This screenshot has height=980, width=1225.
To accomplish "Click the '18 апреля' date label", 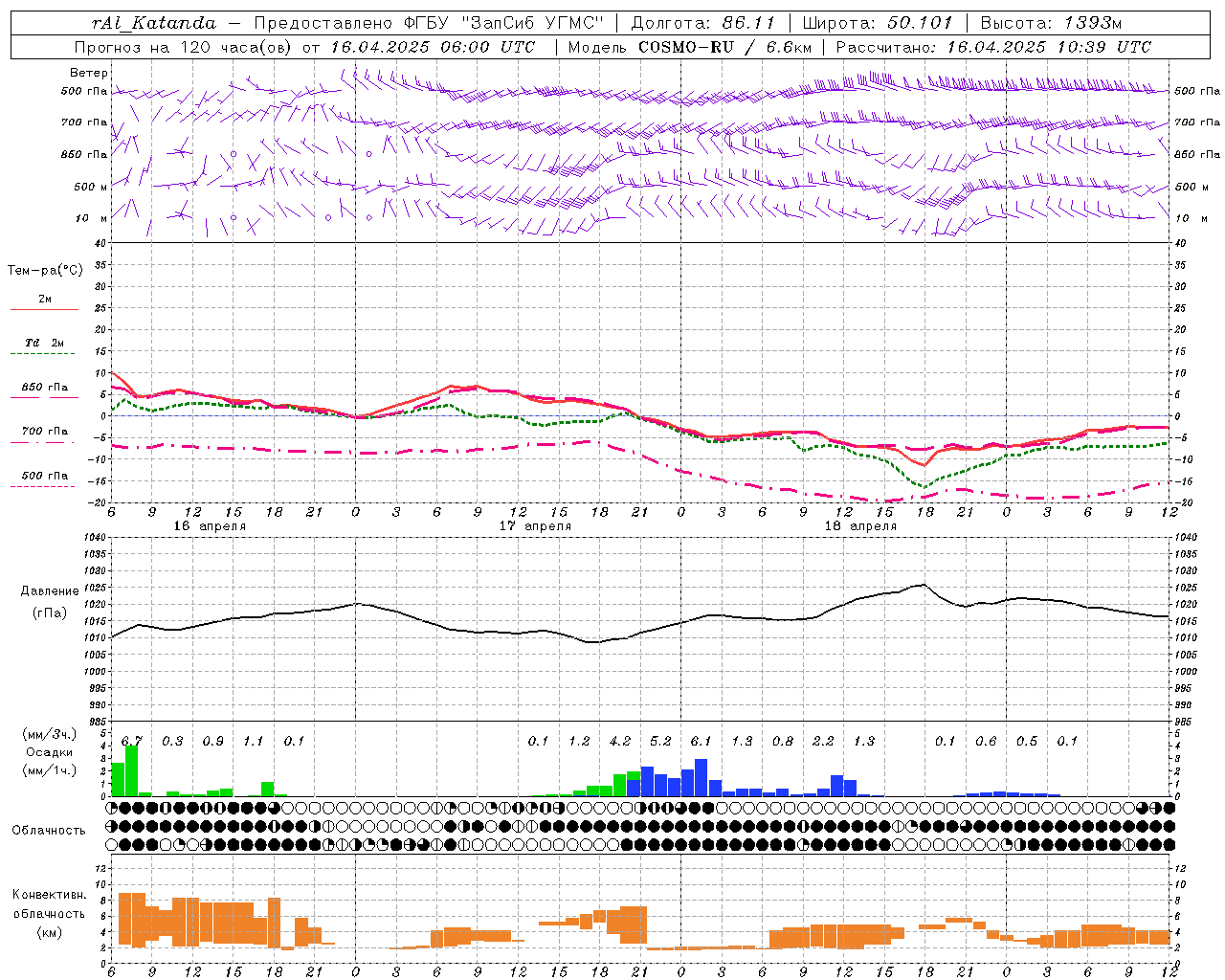I will click(860, 526).
